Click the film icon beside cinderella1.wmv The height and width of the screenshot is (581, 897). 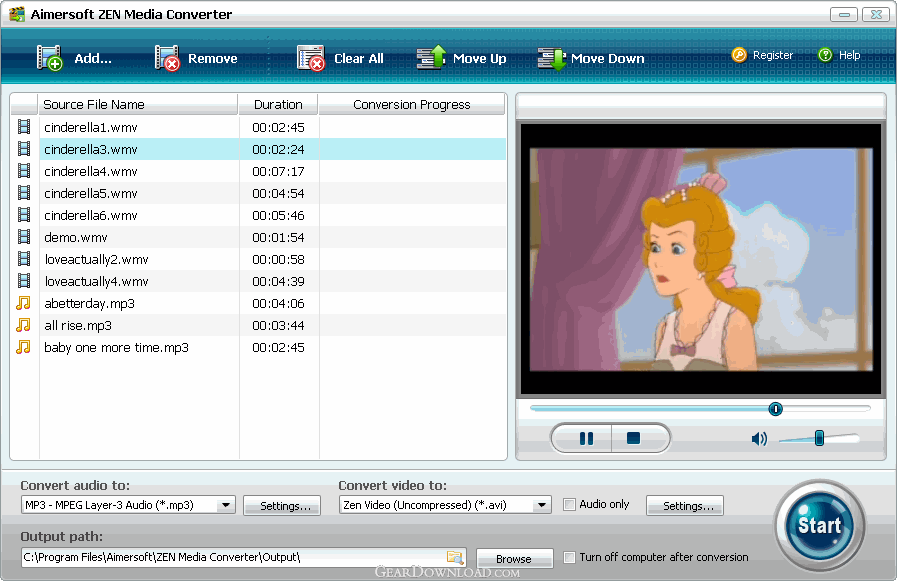click(x=24, y=126)
